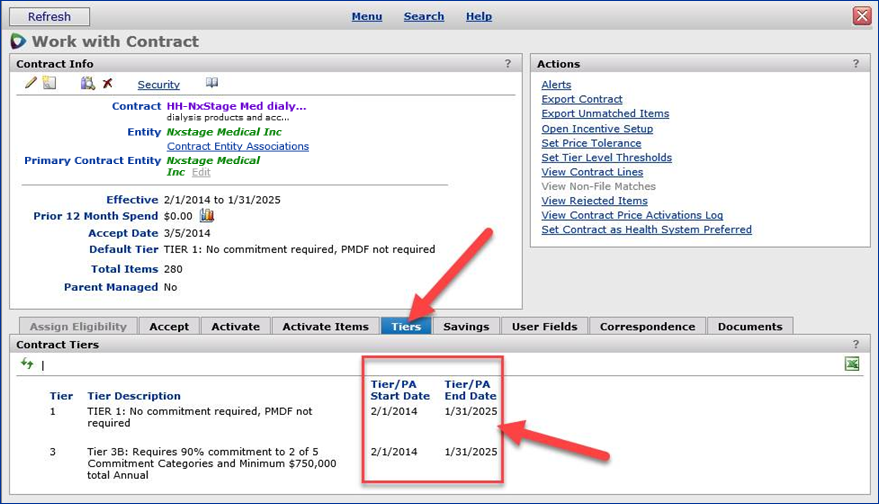
Task: Click View Contract Price Activations Log
Action: click(x=632, y=215)
